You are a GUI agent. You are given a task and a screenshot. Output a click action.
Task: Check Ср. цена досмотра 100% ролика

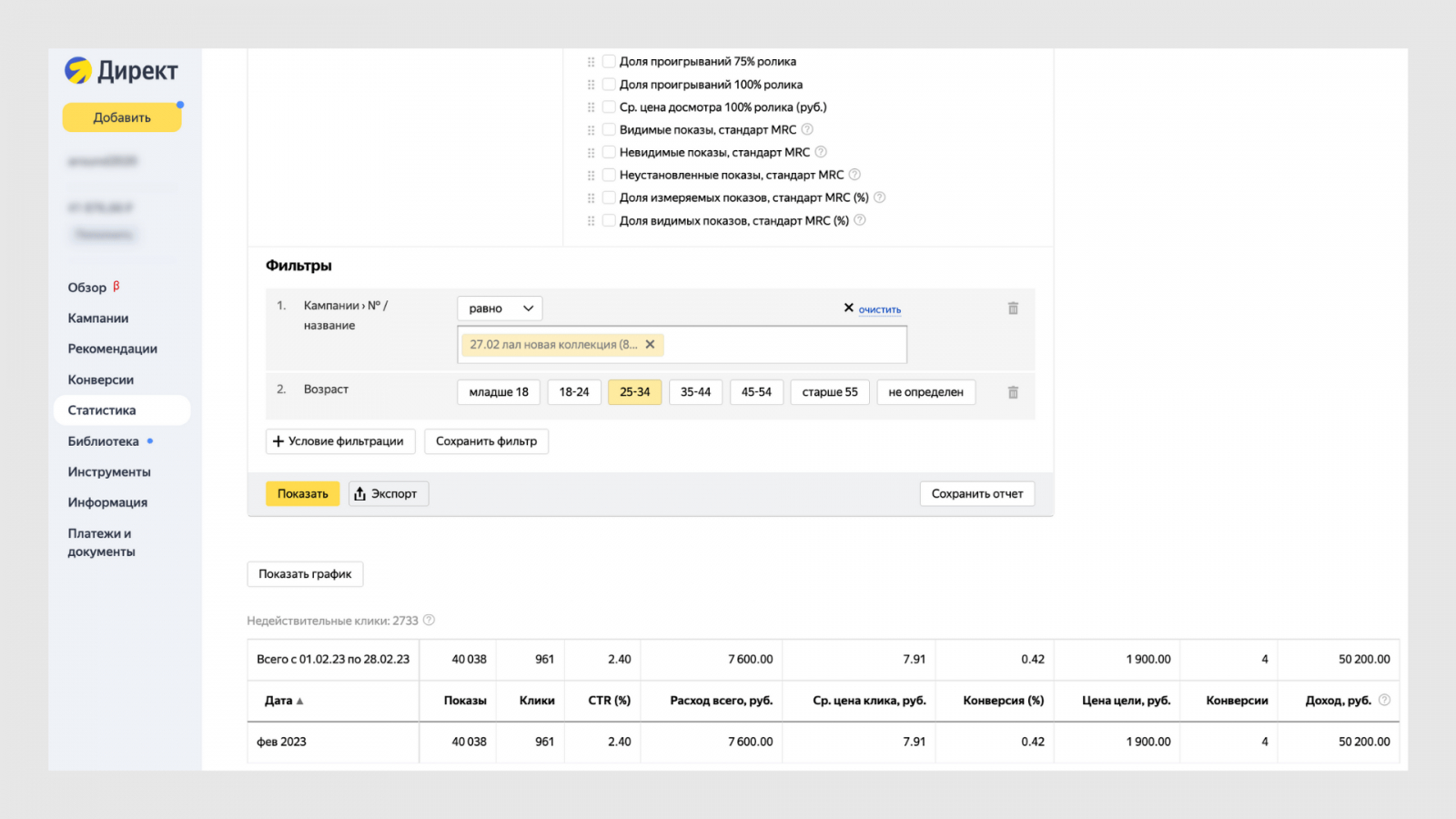(x=609, y=107)
